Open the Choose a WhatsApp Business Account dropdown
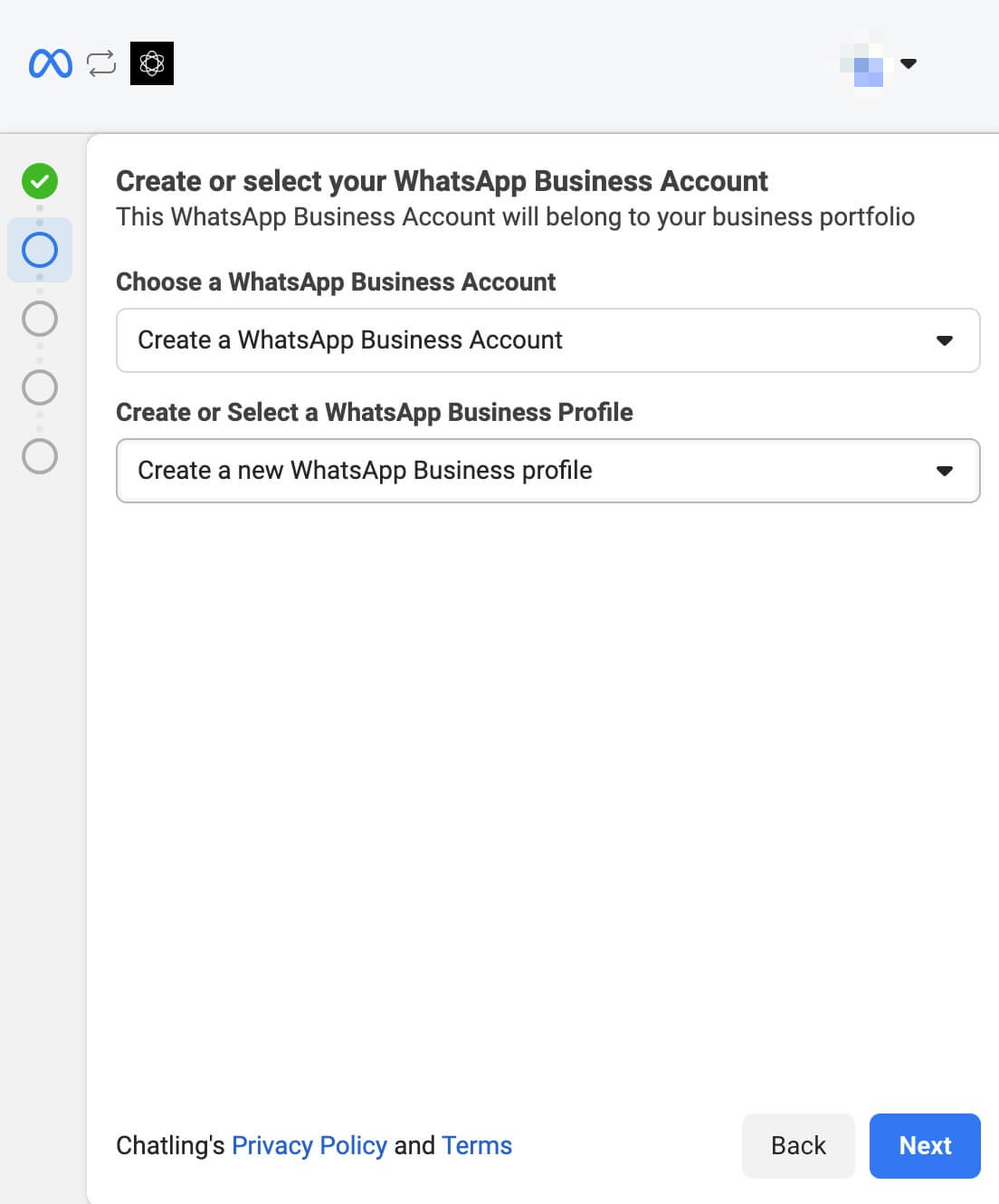This screenshot has height=1204, width=999. pyautogui.click(x=548, y=340)
